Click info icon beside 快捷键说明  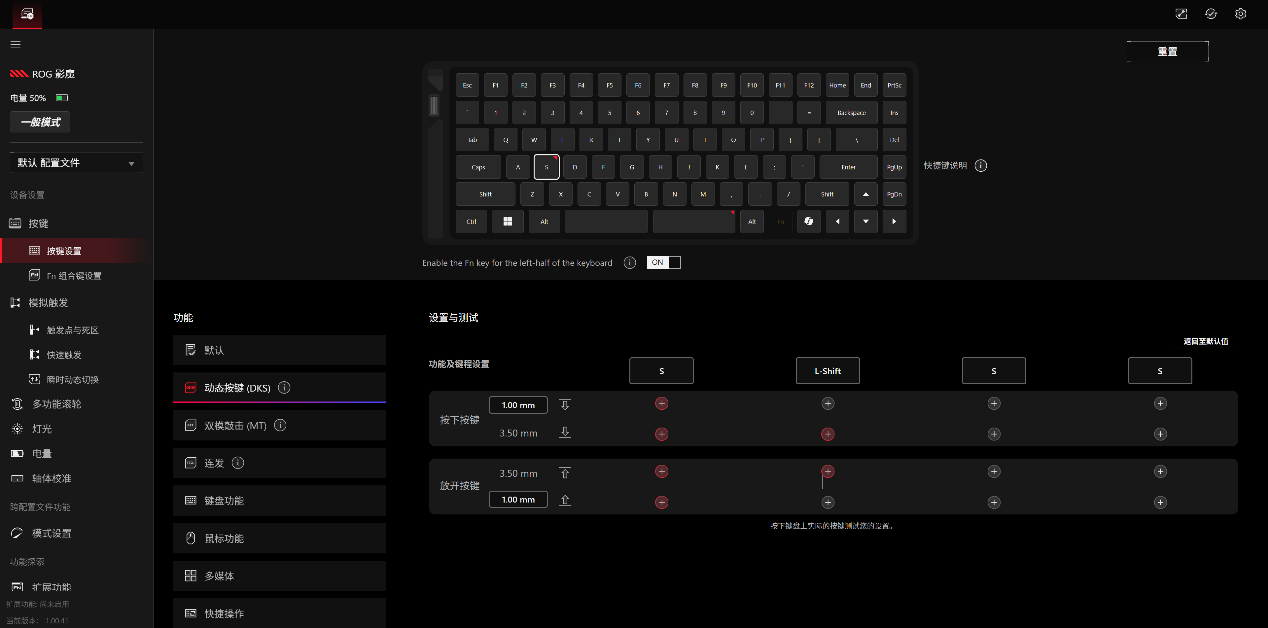(x=980, y=166)
